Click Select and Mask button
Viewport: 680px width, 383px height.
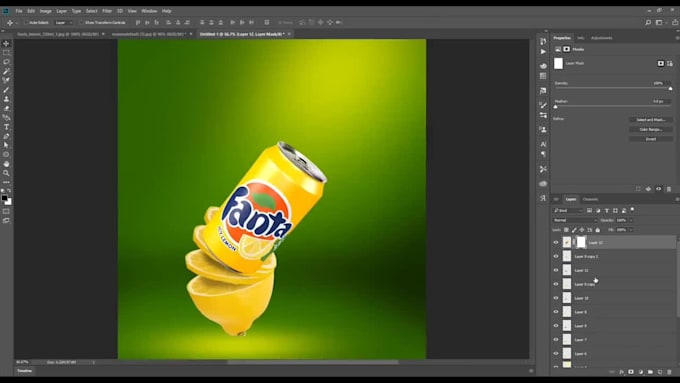(x=651, y=120)
